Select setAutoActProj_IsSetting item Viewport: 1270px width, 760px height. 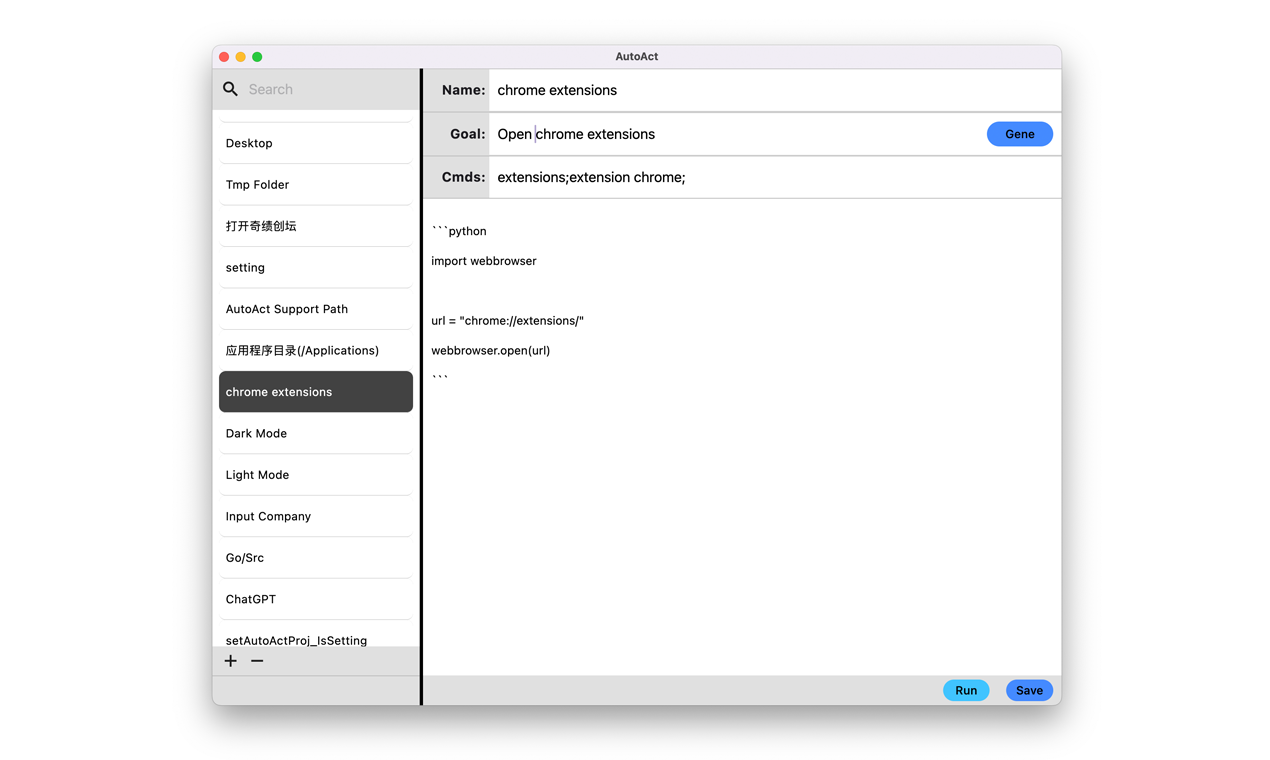(316, 637)
